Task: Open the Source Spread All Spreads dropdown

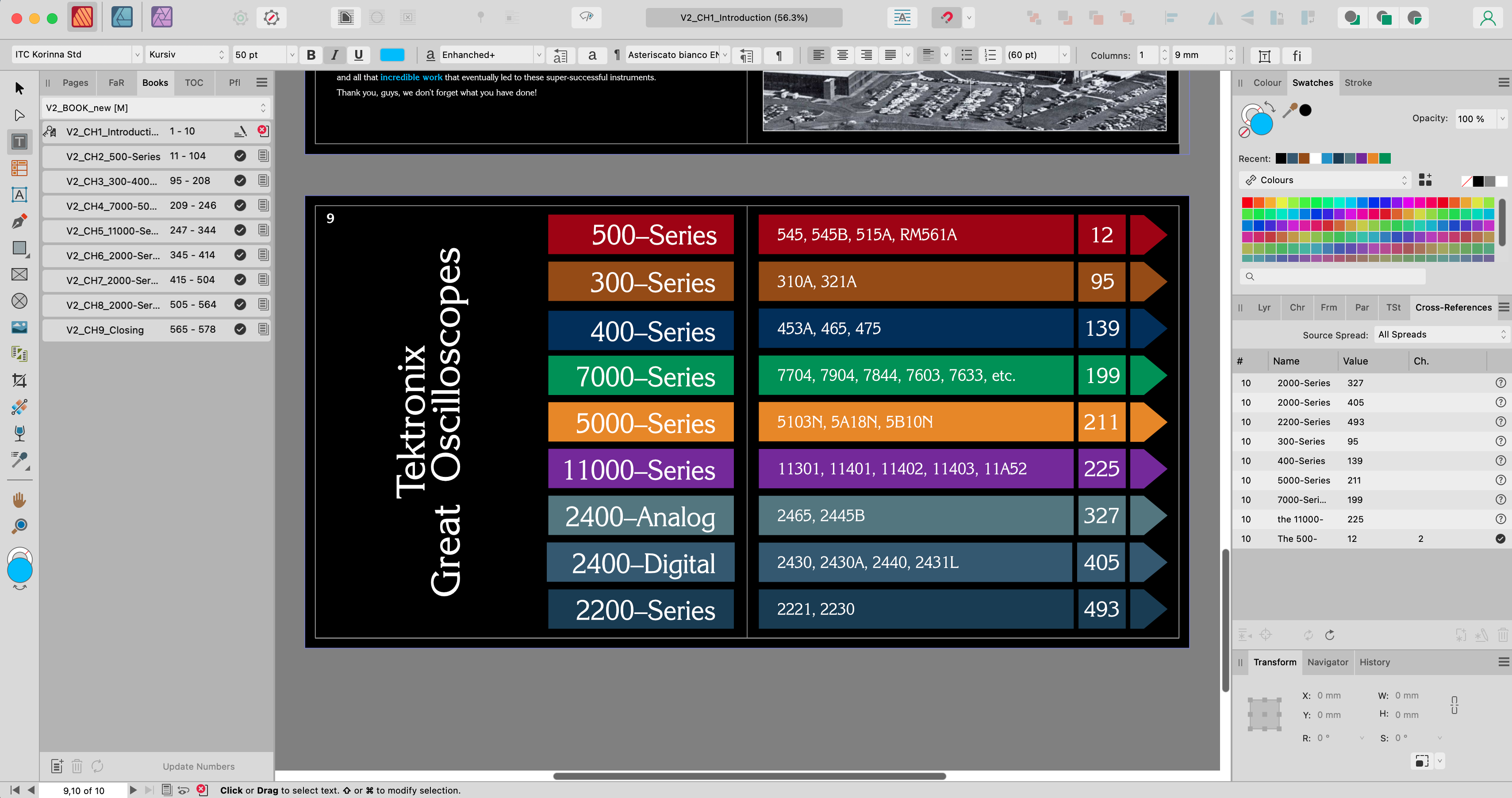Action: [x=1442, y=334]
